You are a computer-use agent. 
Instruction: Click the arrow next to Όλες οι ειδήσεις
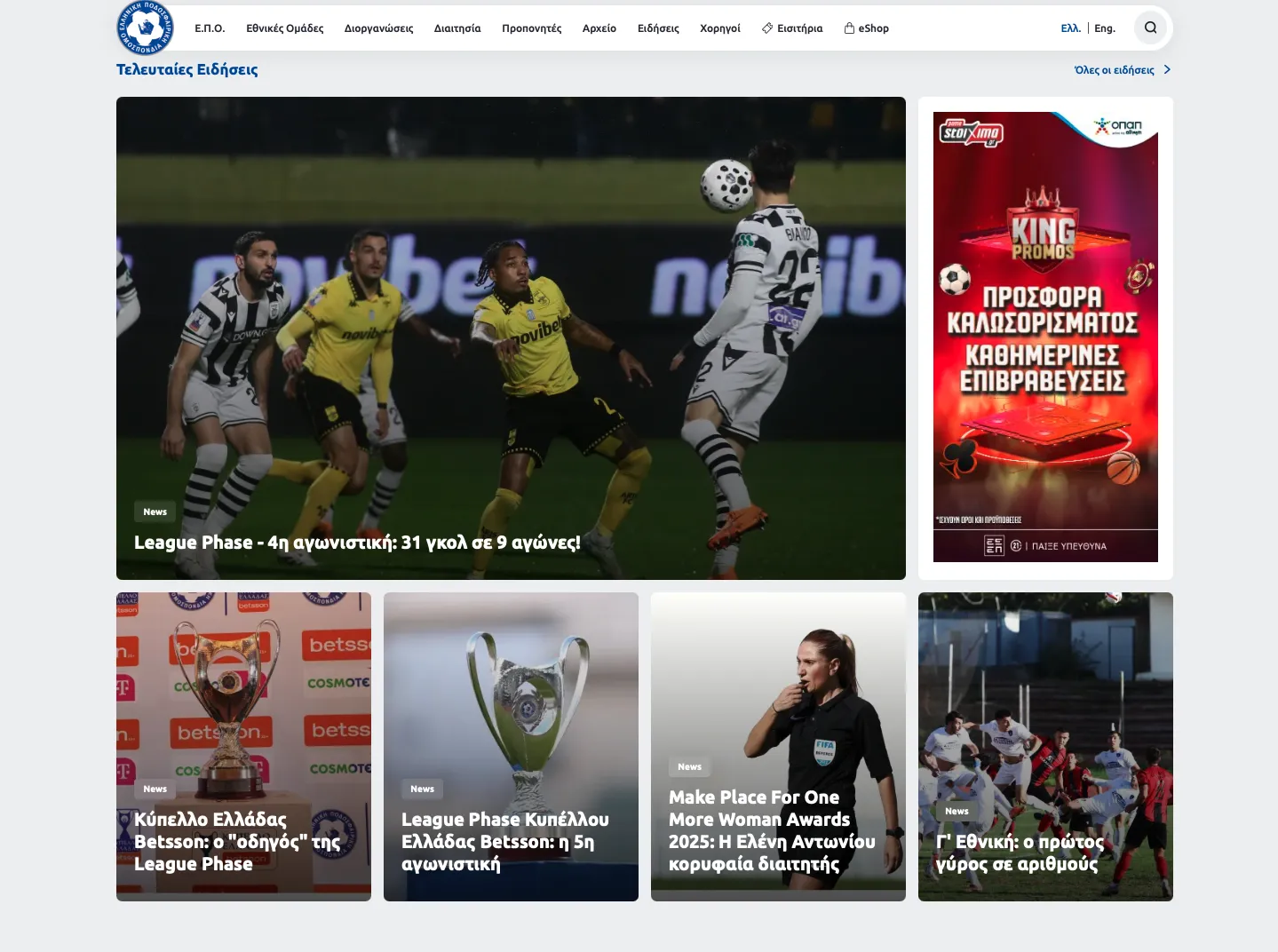(1167, 70)
